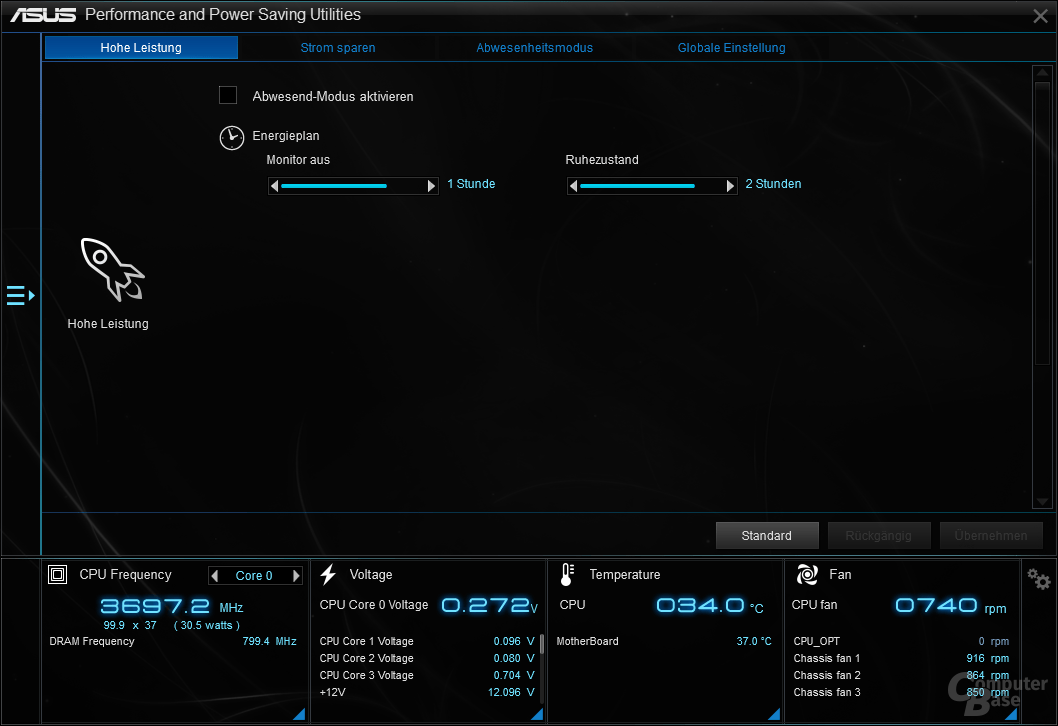Image resolution: width=1058 pixels, height=726 pixels.
Task: Expand the CPU Frequency panel corner triangle
Action: coord(298,714)
